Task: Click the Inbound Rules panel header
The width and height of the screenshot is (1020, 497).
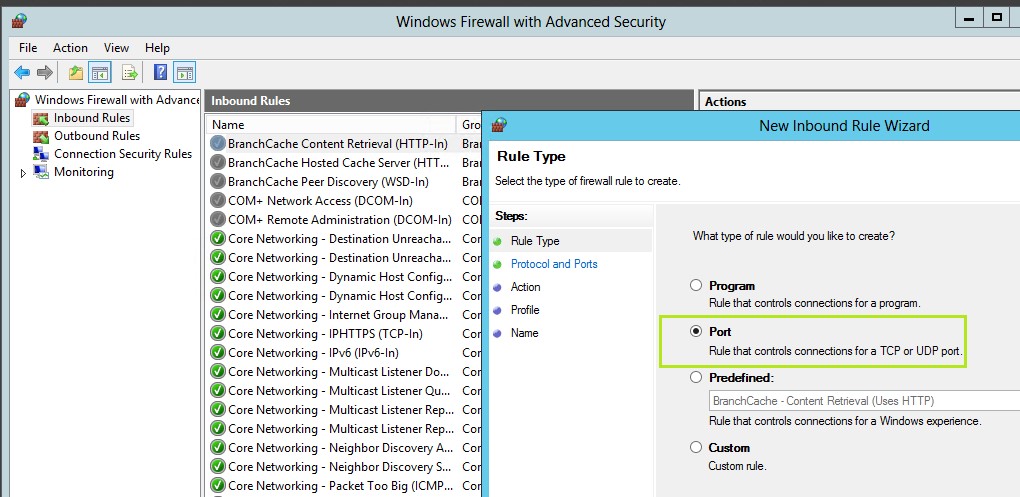Action: click(x=449, y=101)
